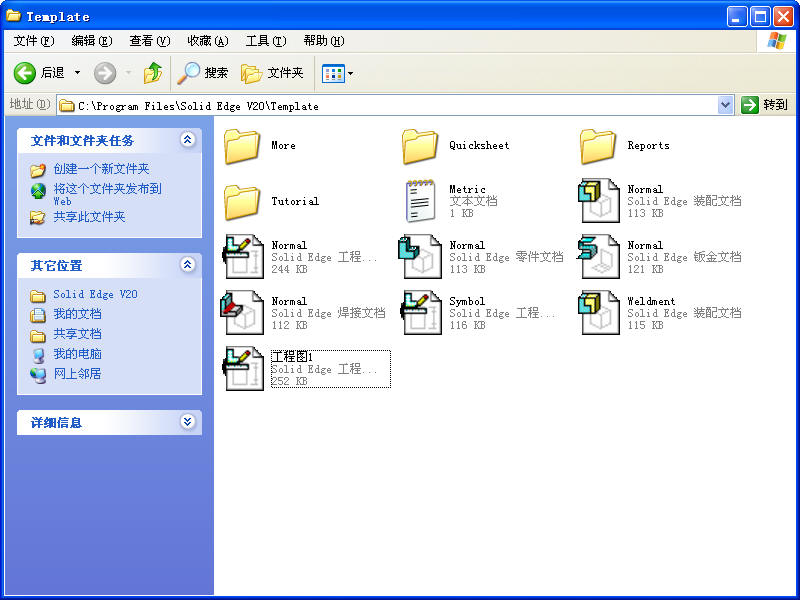This screenshot has width=800, height=600.
Task: Click 创建一个新文件夹 task link
Action: [x=101, y=169]
